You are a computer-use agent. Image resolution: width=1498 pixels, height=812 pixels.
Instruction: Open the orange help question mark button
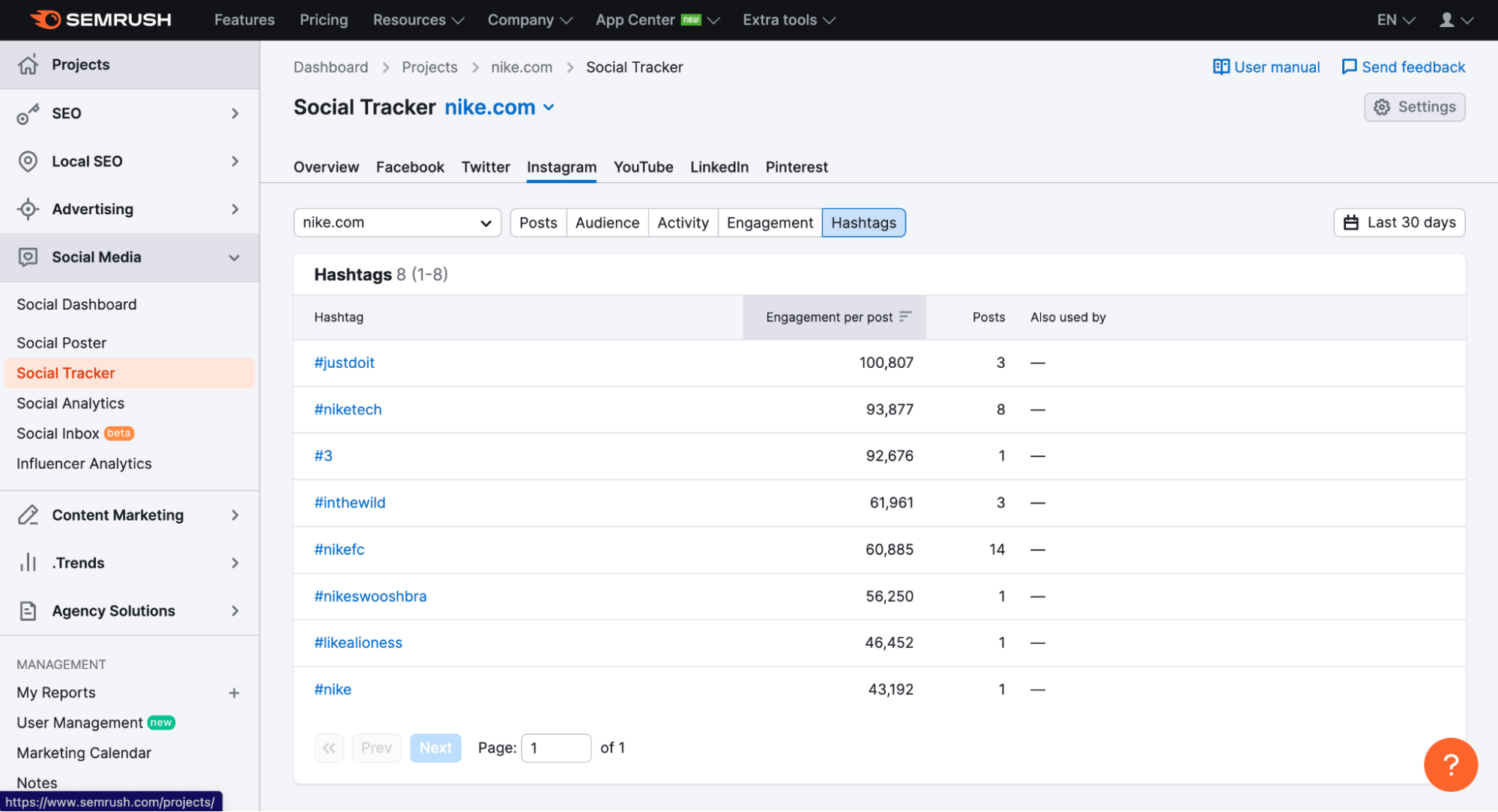pyautogui.click(x=1450, y=764)
